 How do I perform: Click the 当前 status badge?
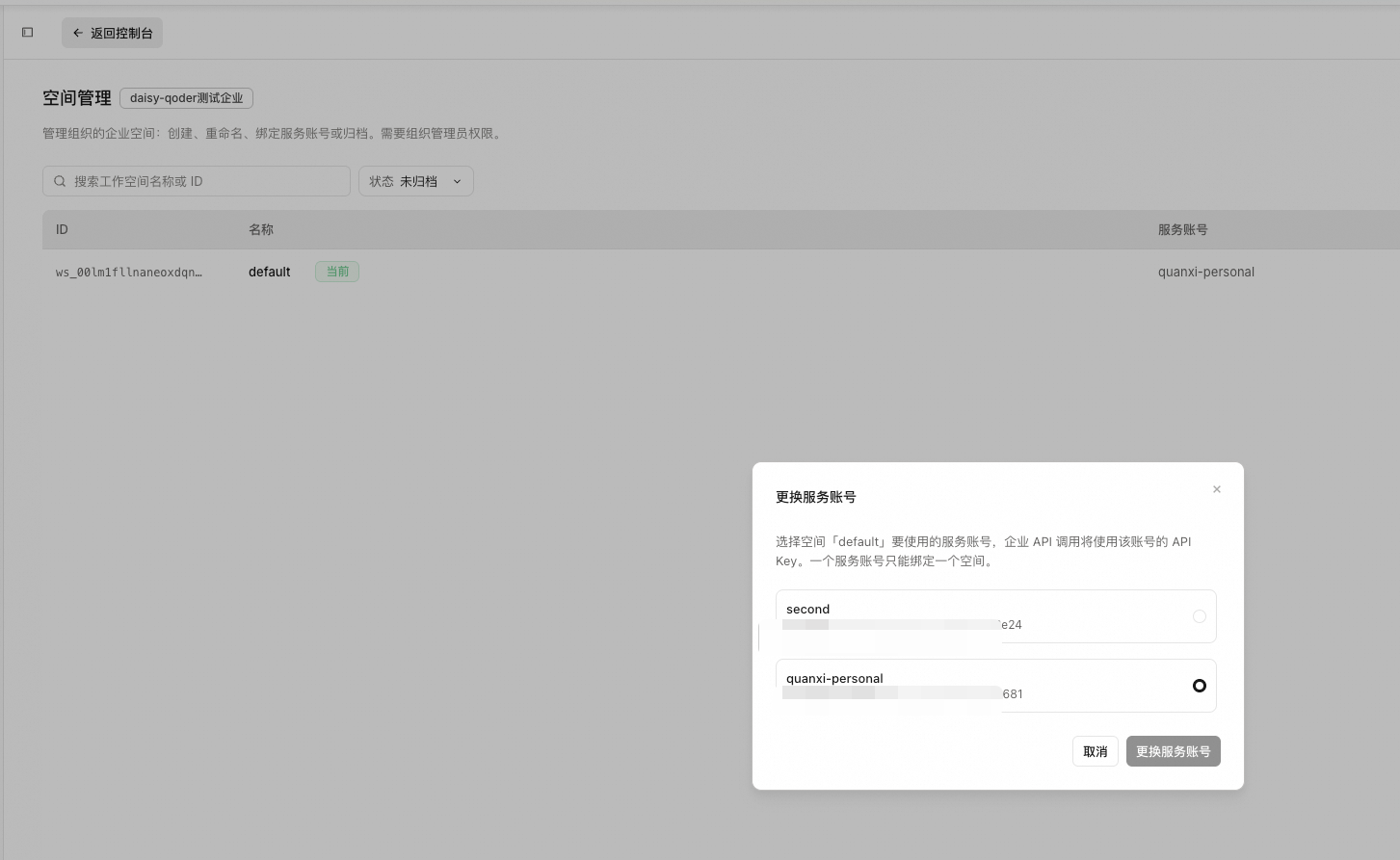click(x=337, y=272)
